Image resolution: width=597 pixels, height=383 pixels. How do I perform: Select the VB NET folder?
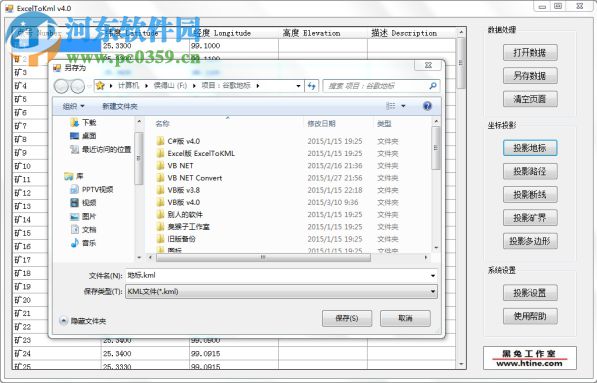click(175, 166)
